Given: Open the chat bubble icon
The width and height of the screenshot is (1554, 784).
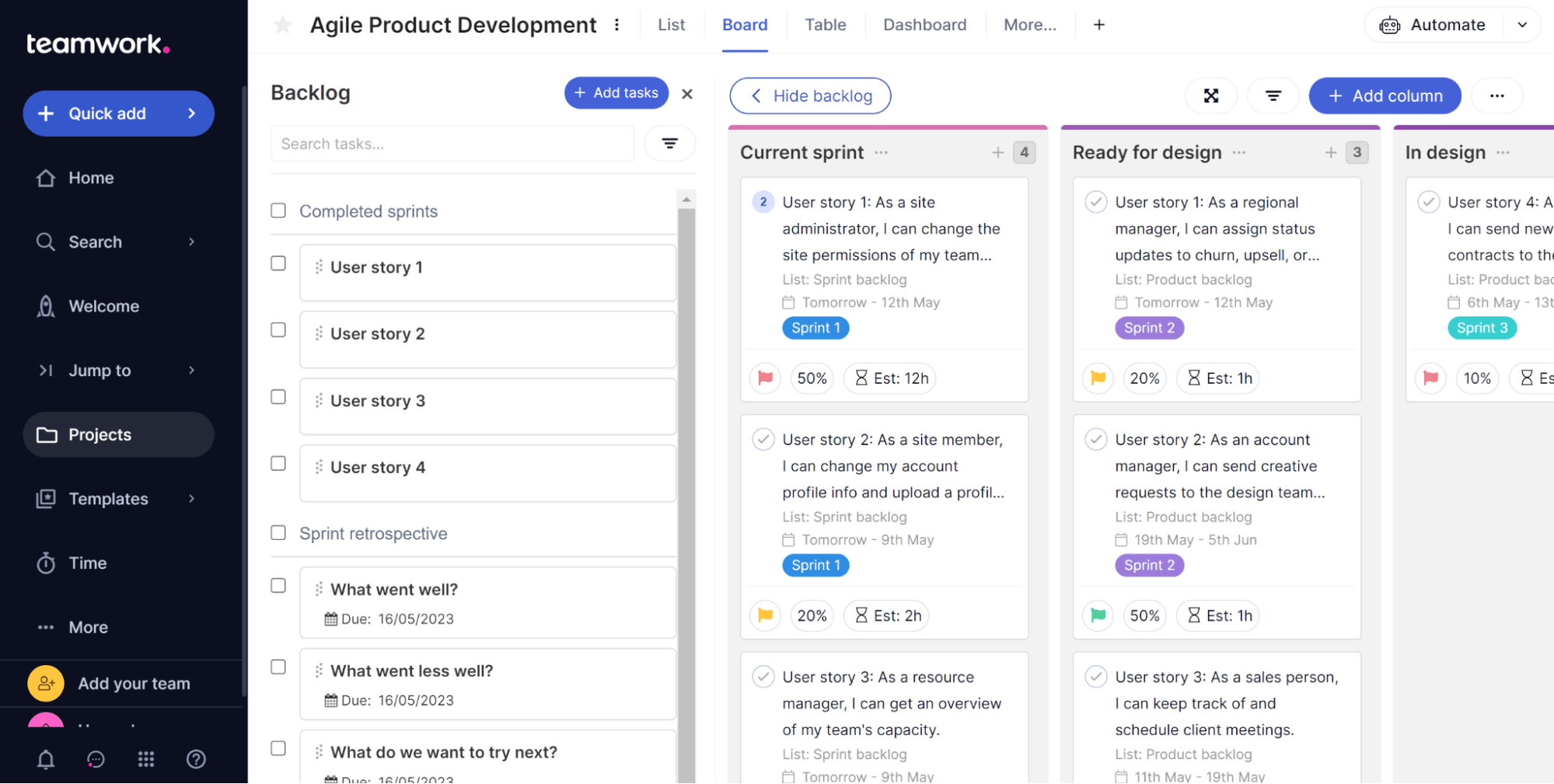Looking at the screenshot, I should coord(96,759).
